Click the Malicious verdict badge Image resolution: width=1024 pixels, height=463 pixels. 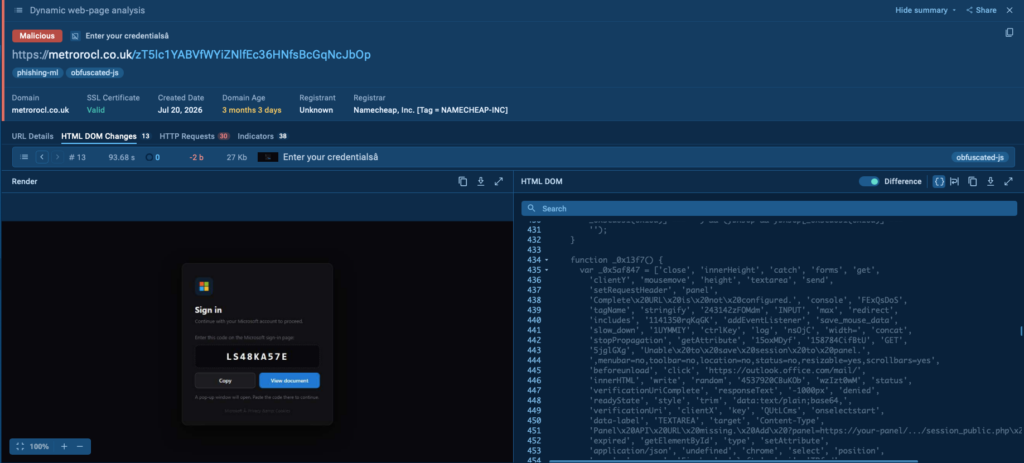(x=37, y=36)
